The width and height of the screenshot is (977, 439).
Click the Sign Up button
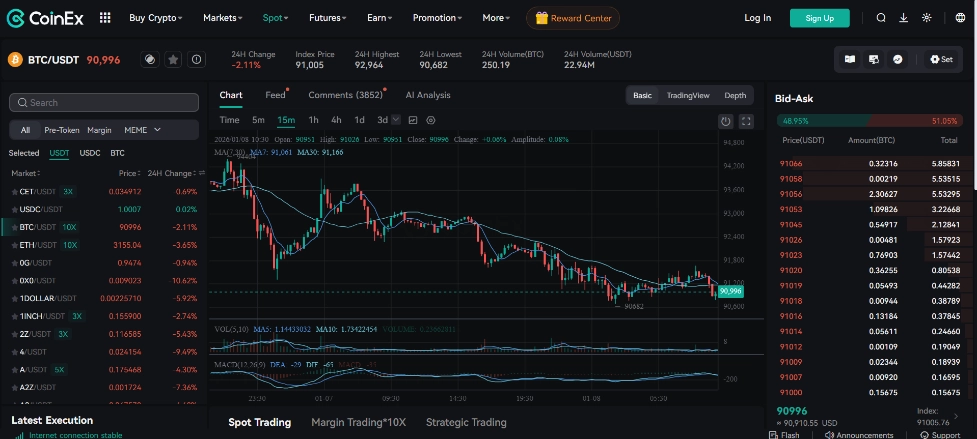pos(819,18)
